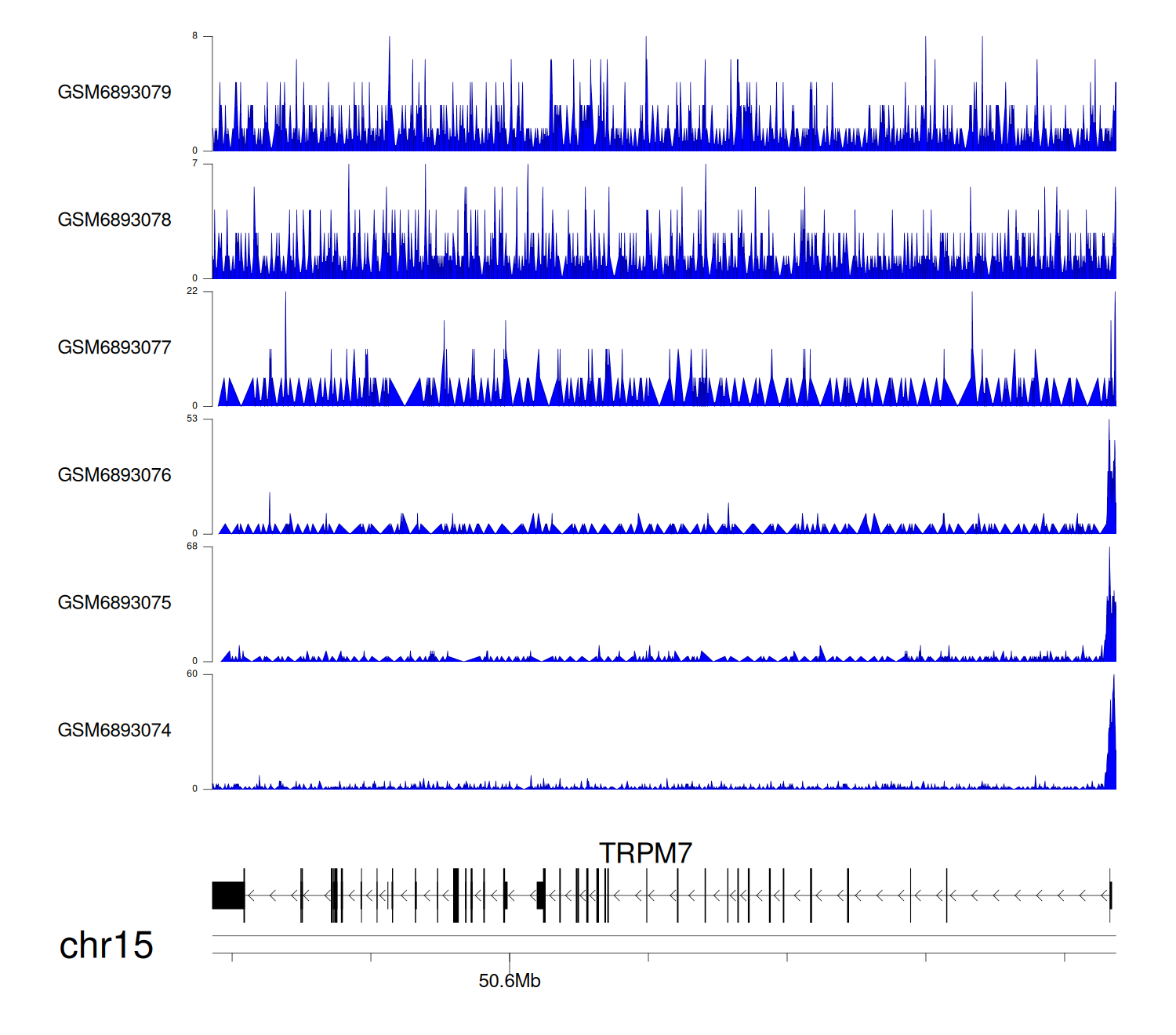1176x1035 pixels.
Task: Click the large black exon block of TRPM7
Action: pyautogui.click(x=228, y=895)
